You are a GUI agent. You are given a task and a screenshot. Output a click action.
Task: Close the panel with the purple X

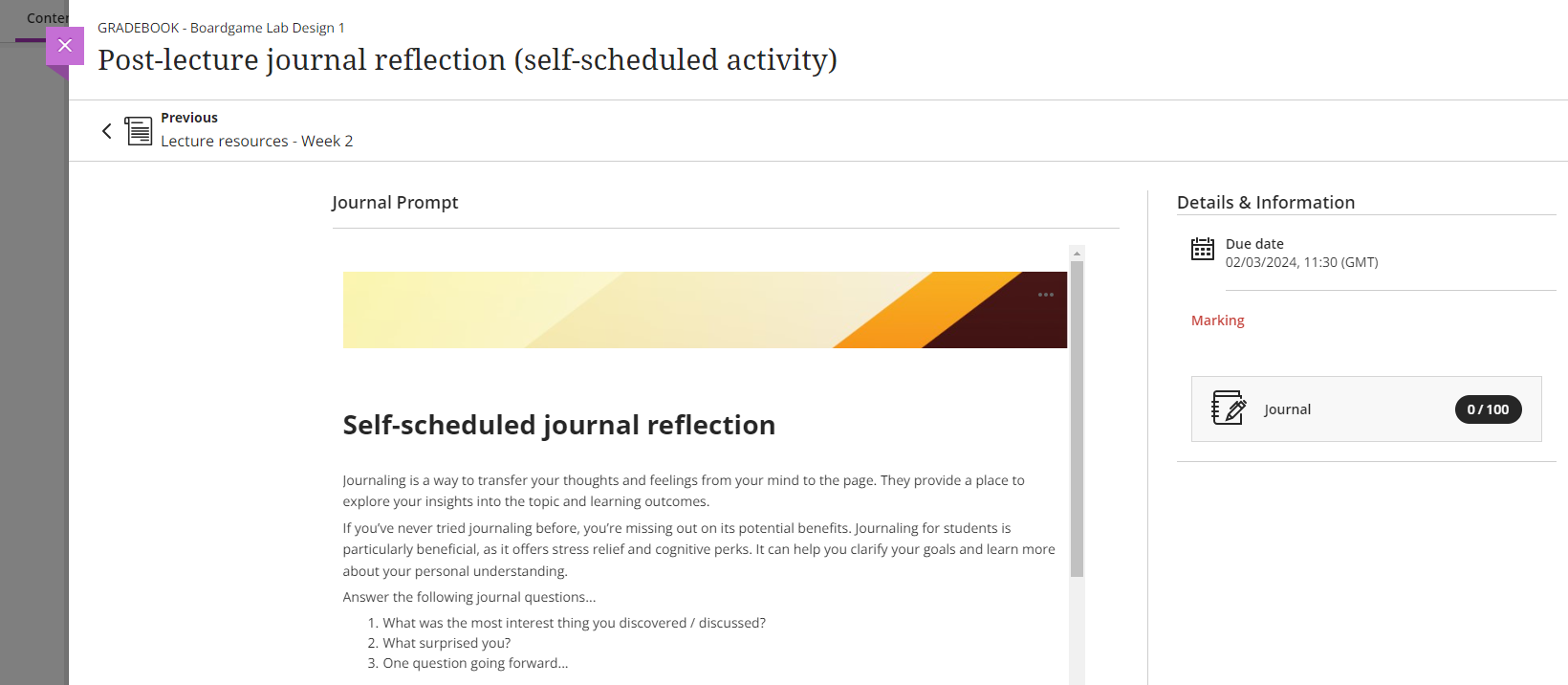(x=65, y=45)
